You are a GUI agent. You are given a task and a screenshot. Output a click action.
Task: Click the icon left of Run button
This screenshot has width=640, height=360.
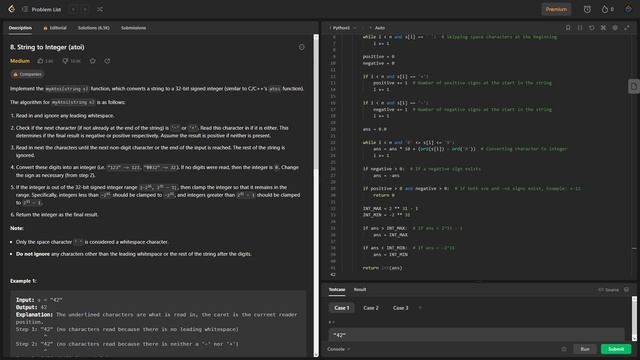564,349
